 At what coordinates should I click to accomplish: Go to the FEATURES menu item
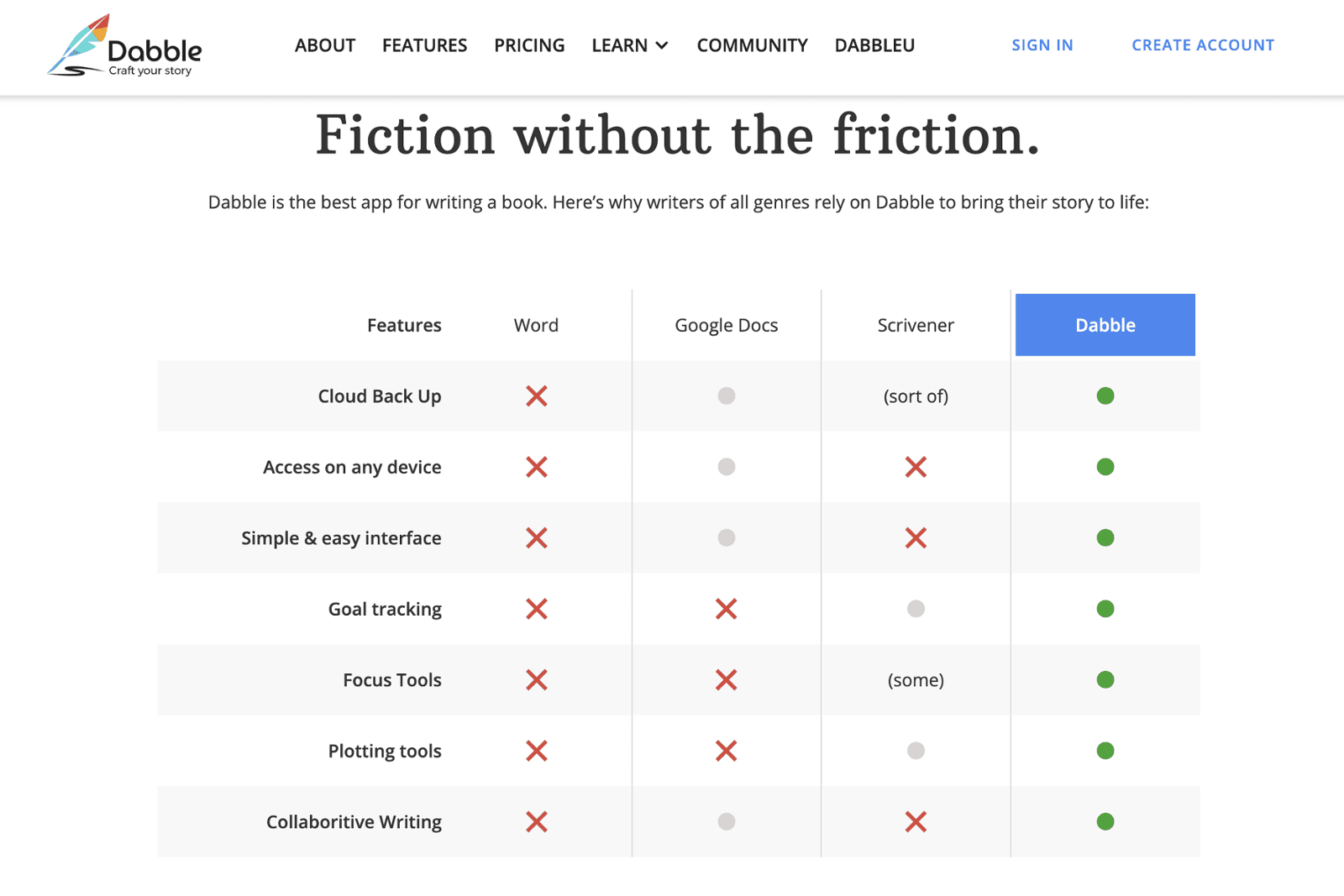(424, 45)
